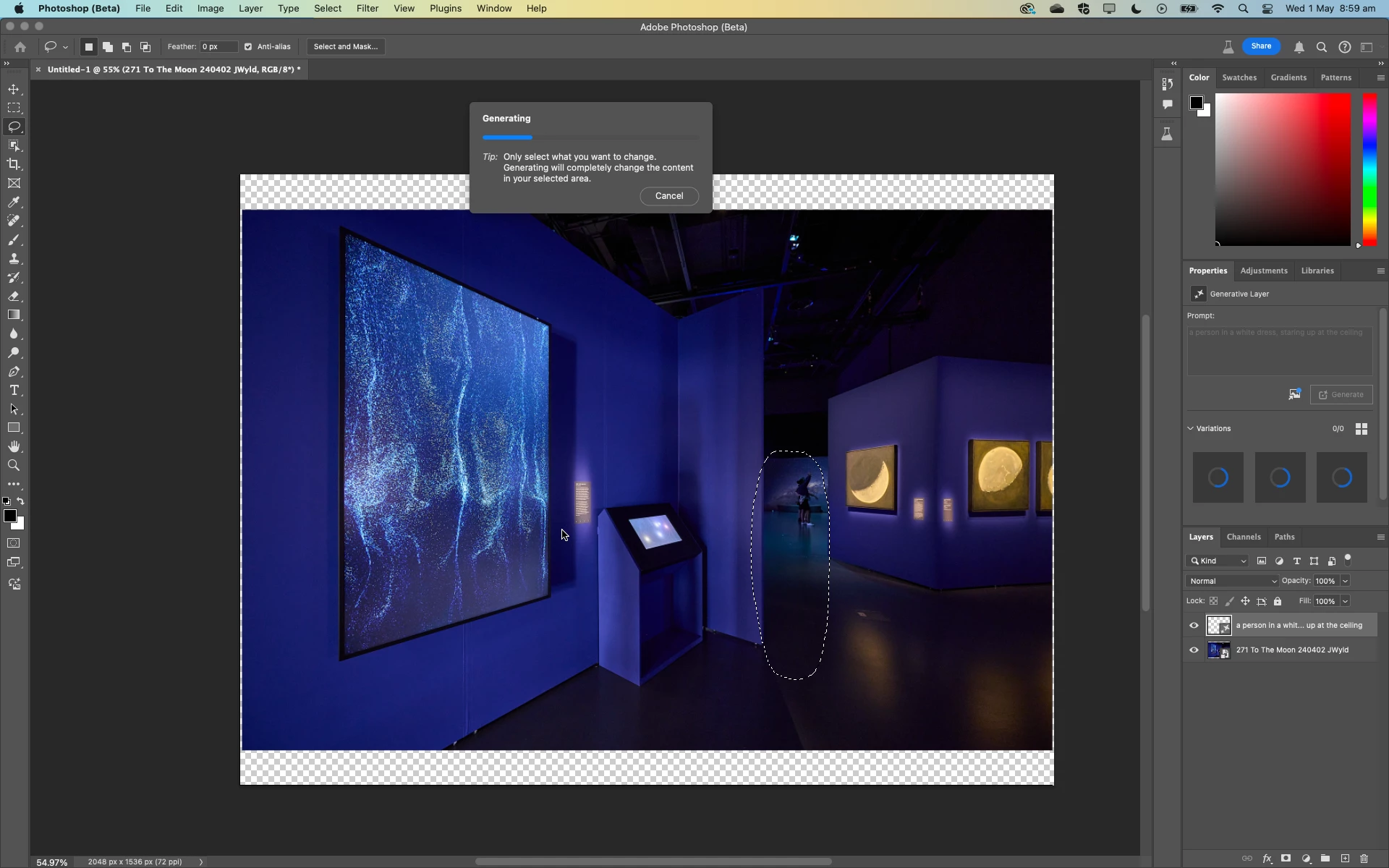Click the vertical hue spectrum slider
1389x868 pixels.
point(1369,169)
